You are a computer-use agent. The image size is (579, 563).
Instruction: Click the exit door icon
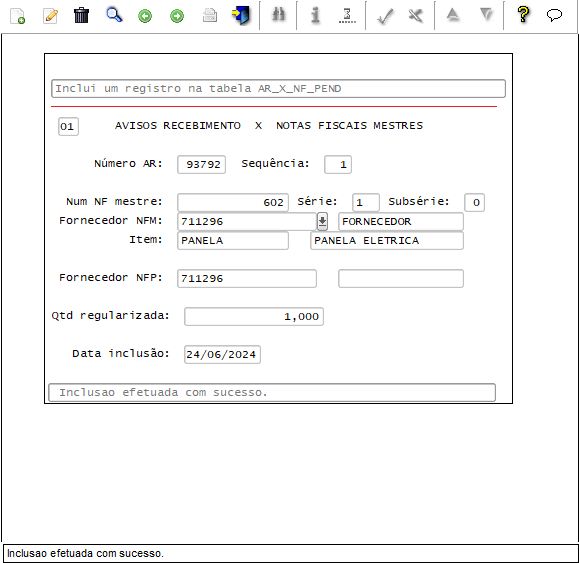241,16
